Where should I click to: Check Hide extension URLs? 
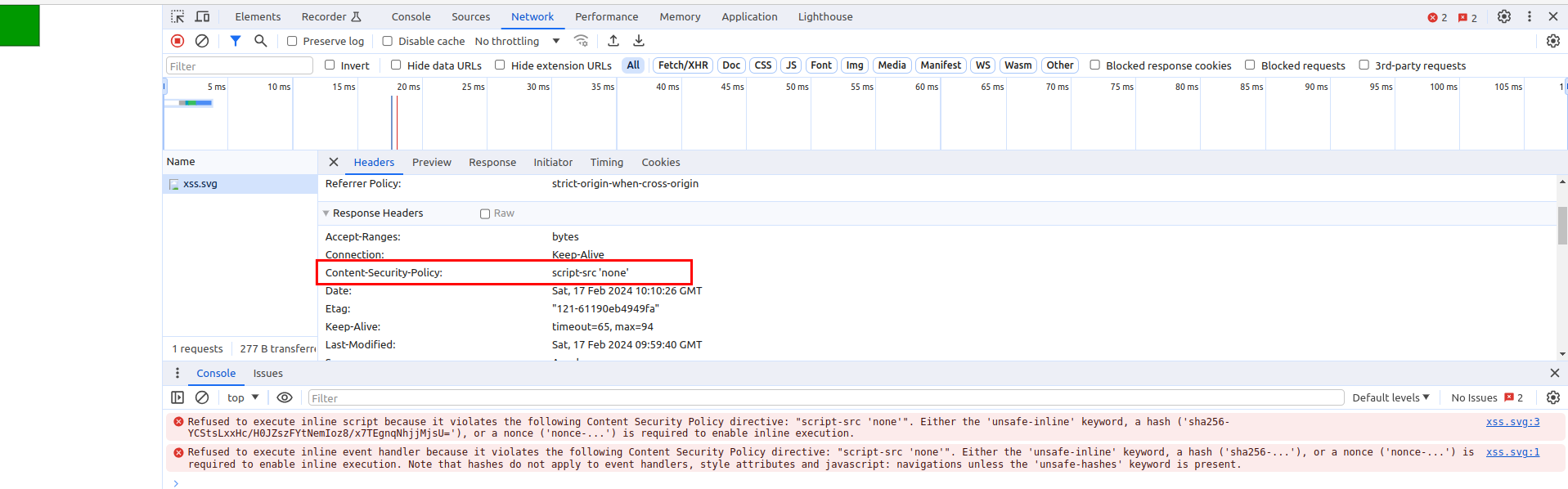tap(500, 65)
